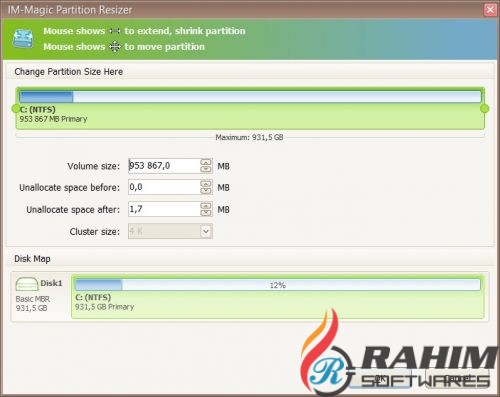
Task: Decrease Unallocate space after value
Action: tap(206, 213)
